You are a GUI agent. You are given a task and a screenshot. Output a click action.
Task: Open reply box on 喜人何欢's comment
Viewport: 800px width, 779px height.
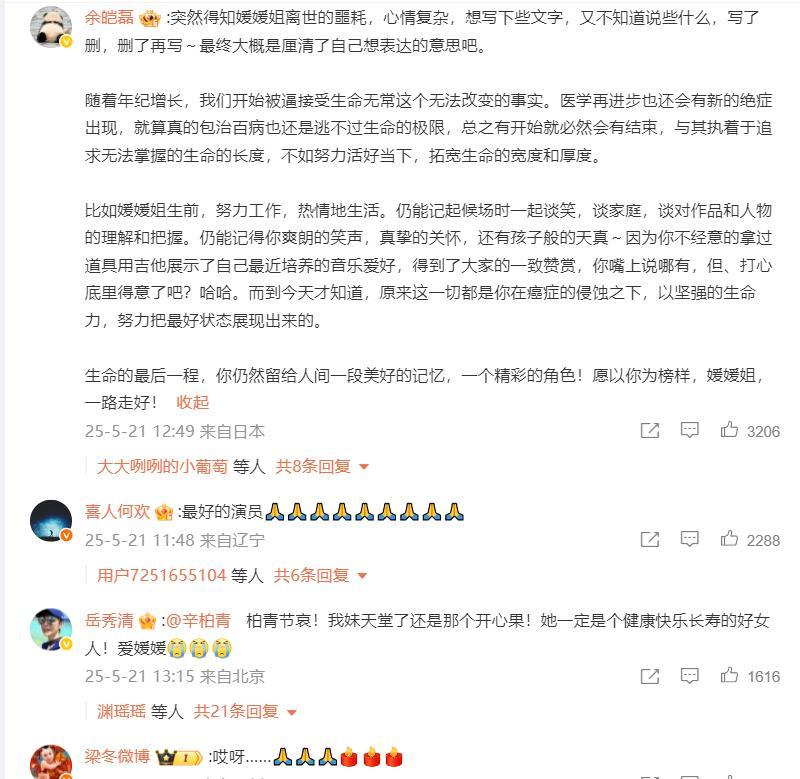click(689, 539)
